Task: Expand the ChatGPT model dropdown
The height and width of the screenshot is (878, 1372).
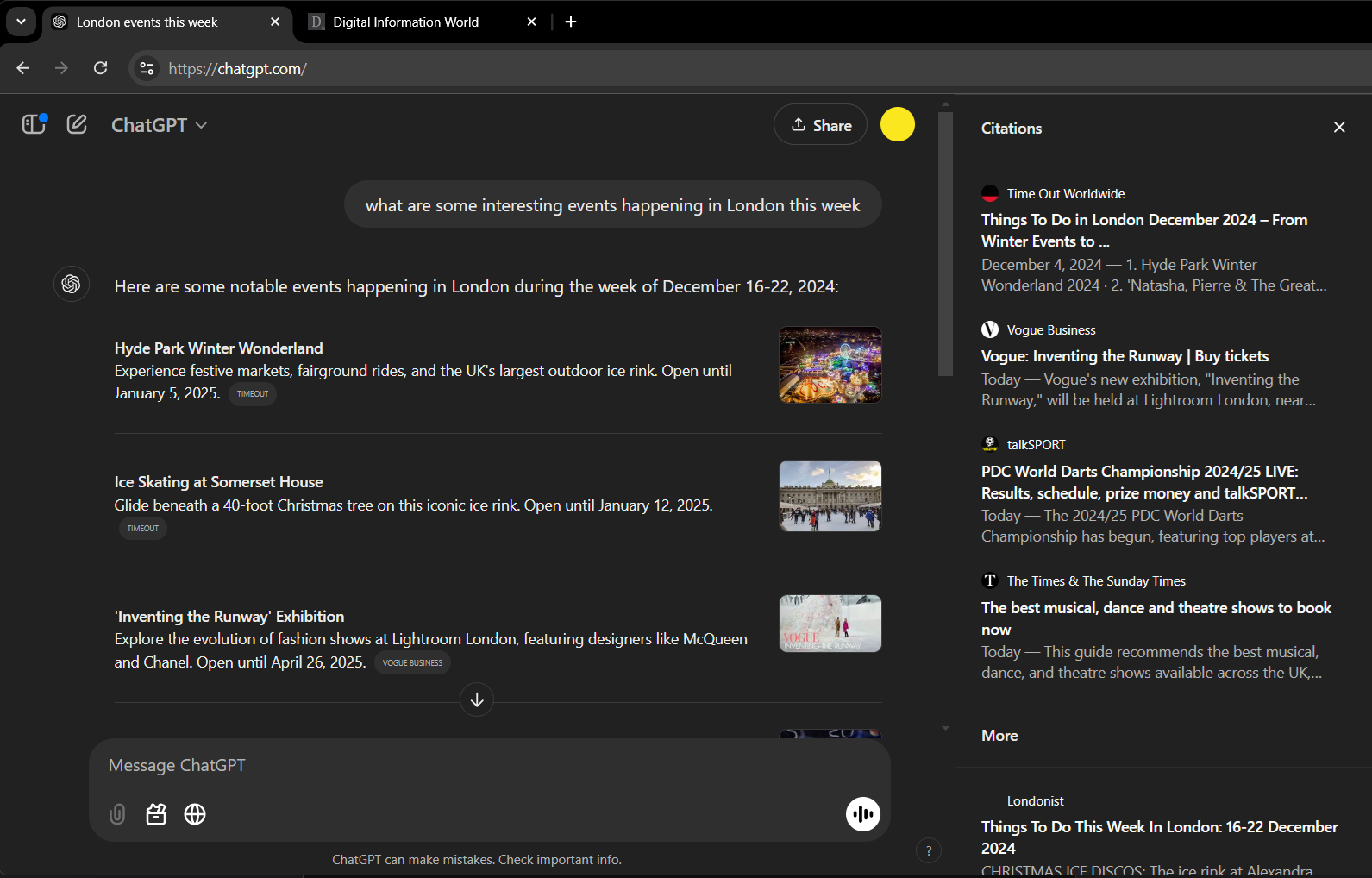Action: (x=159, y=125)
